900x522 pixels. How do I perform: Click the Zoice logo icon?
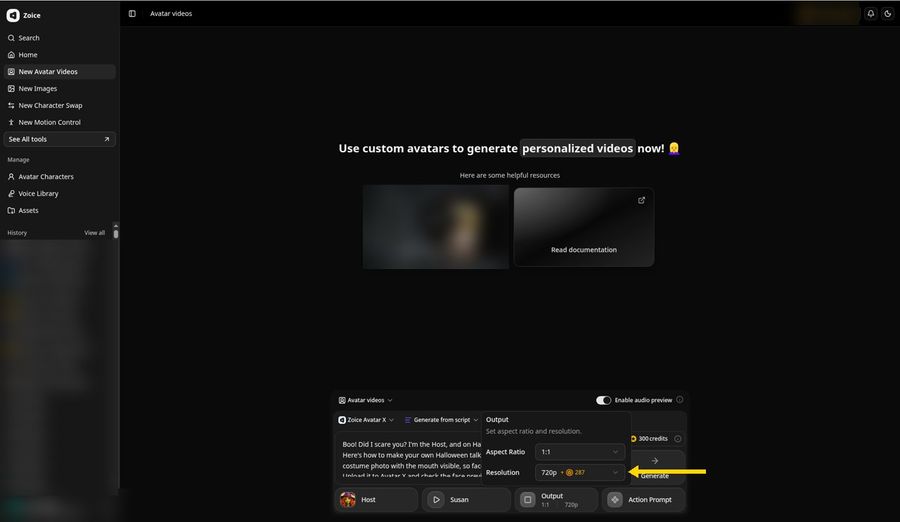pos(13,16)
